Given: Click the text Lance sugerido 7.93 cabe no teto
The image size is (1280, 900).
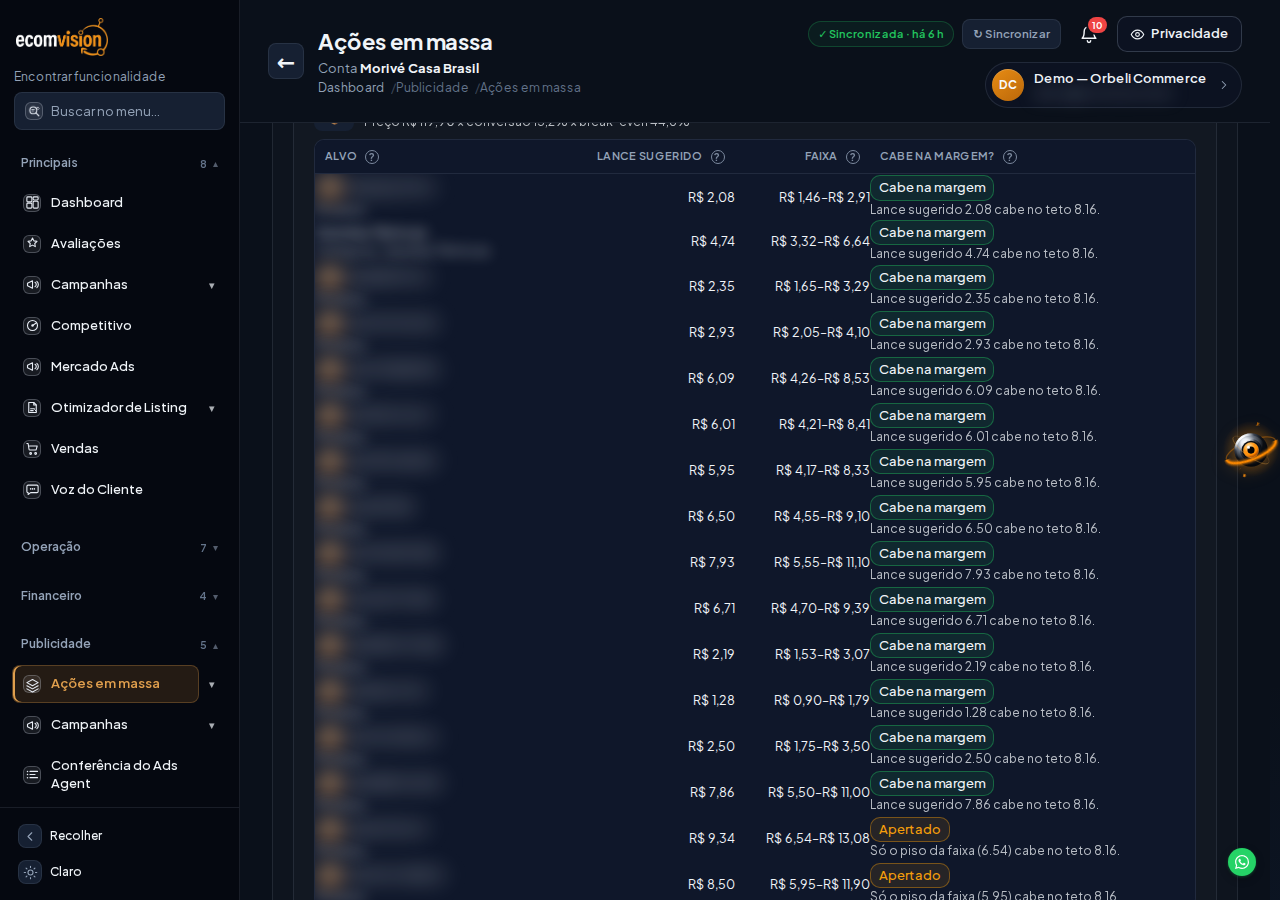Looking at the screenshot, I should pos(984,574).
